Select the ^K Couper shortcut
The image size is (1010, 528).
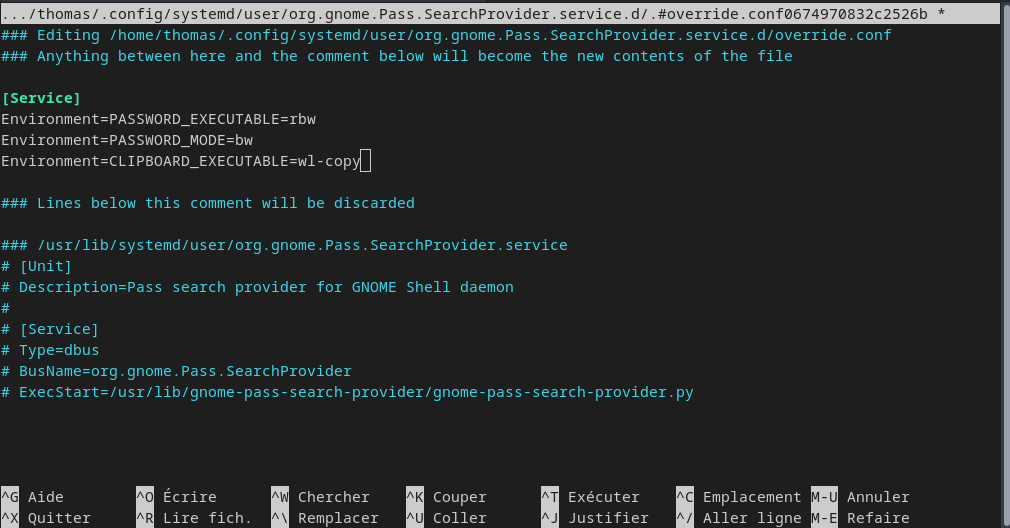446,497
